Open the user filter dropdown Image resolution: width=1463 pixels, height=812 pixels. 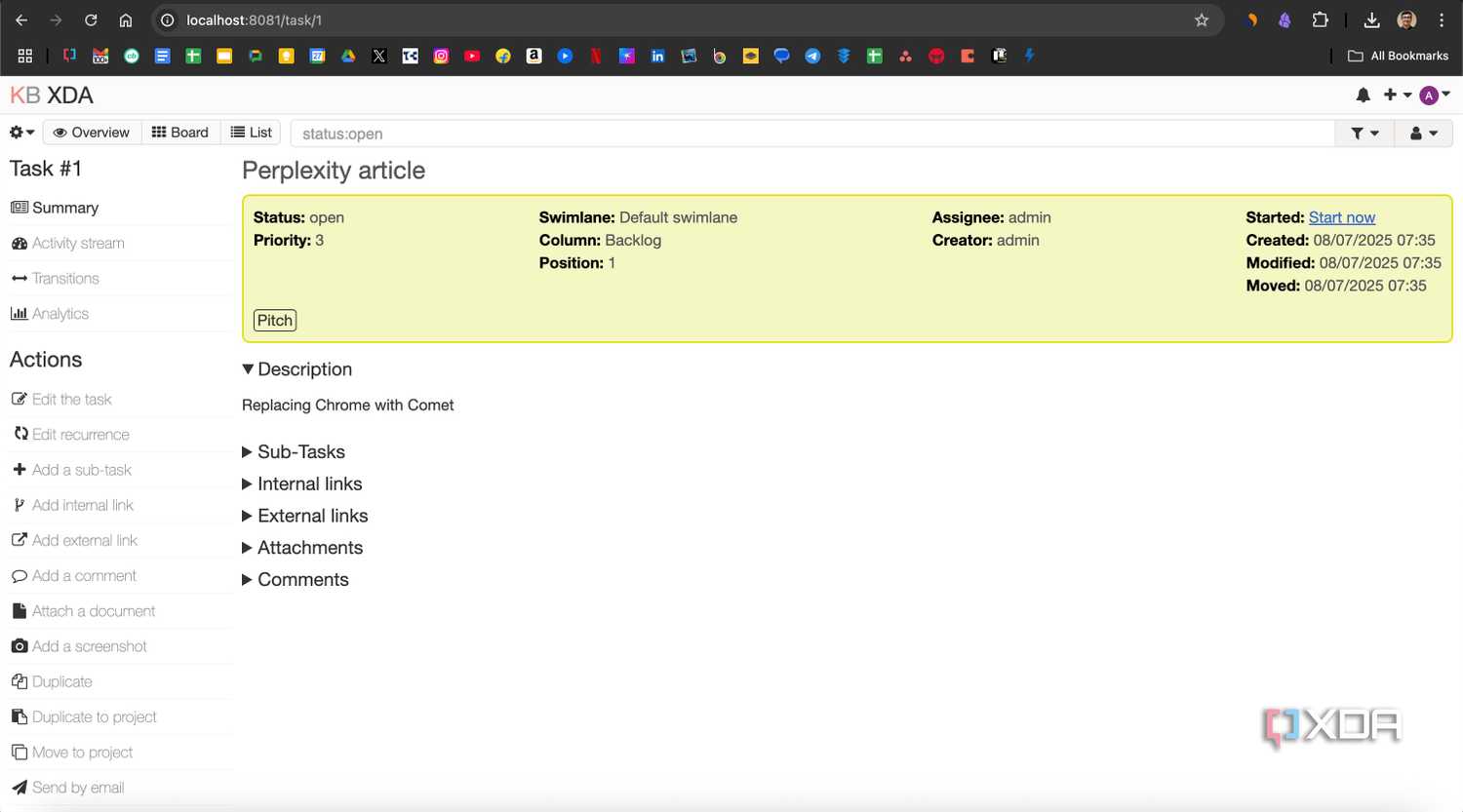(1424, 134)
